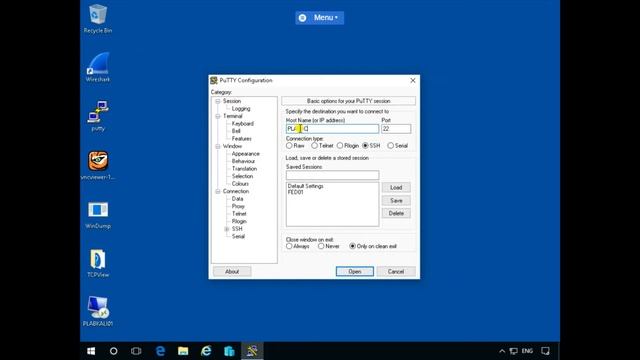
Task: Close the PuTTY Configuration dialog
Action: pos(413,80)
